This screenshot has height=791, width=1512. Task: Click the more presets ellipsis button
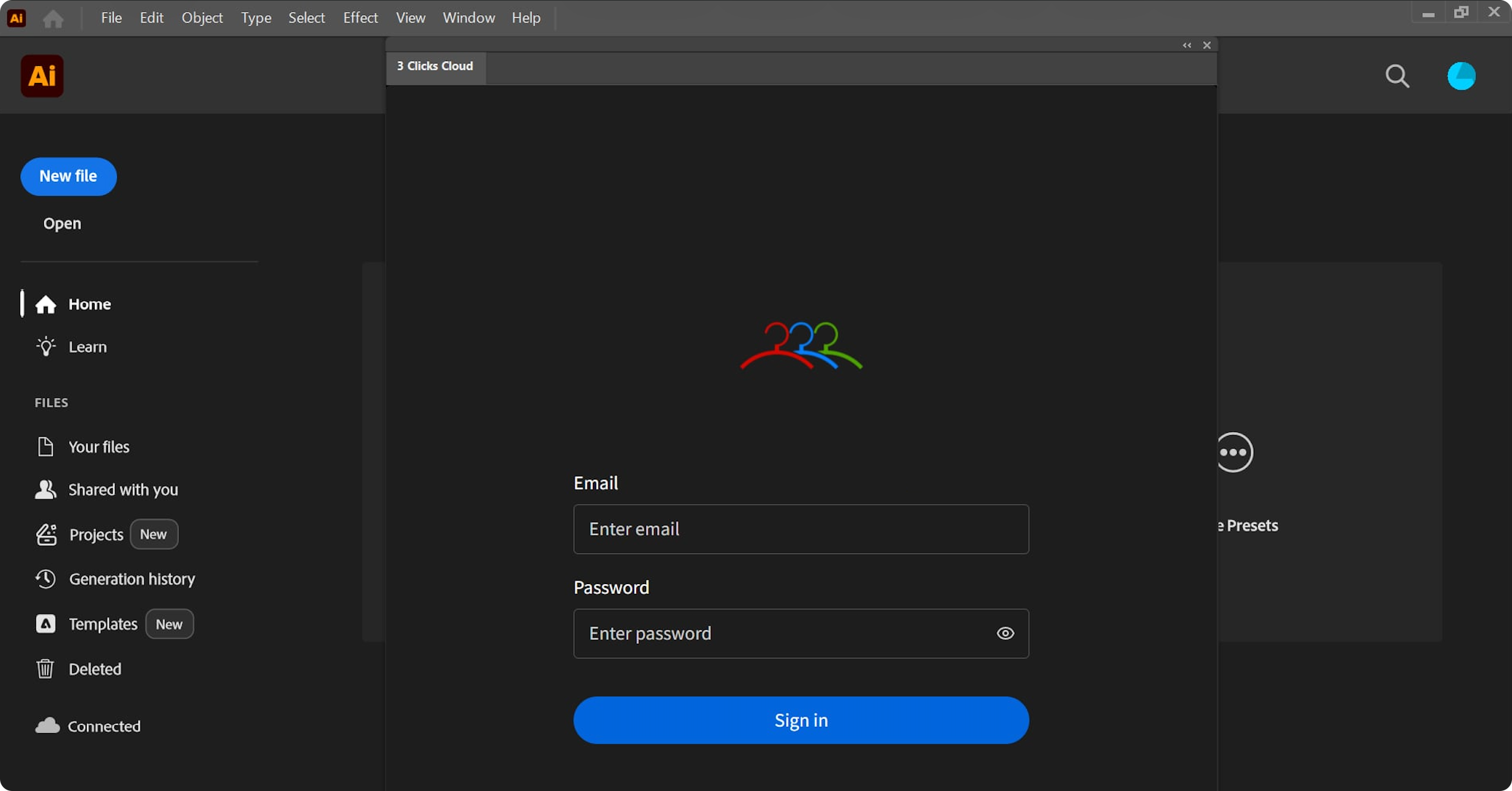tap(1234, 452)
